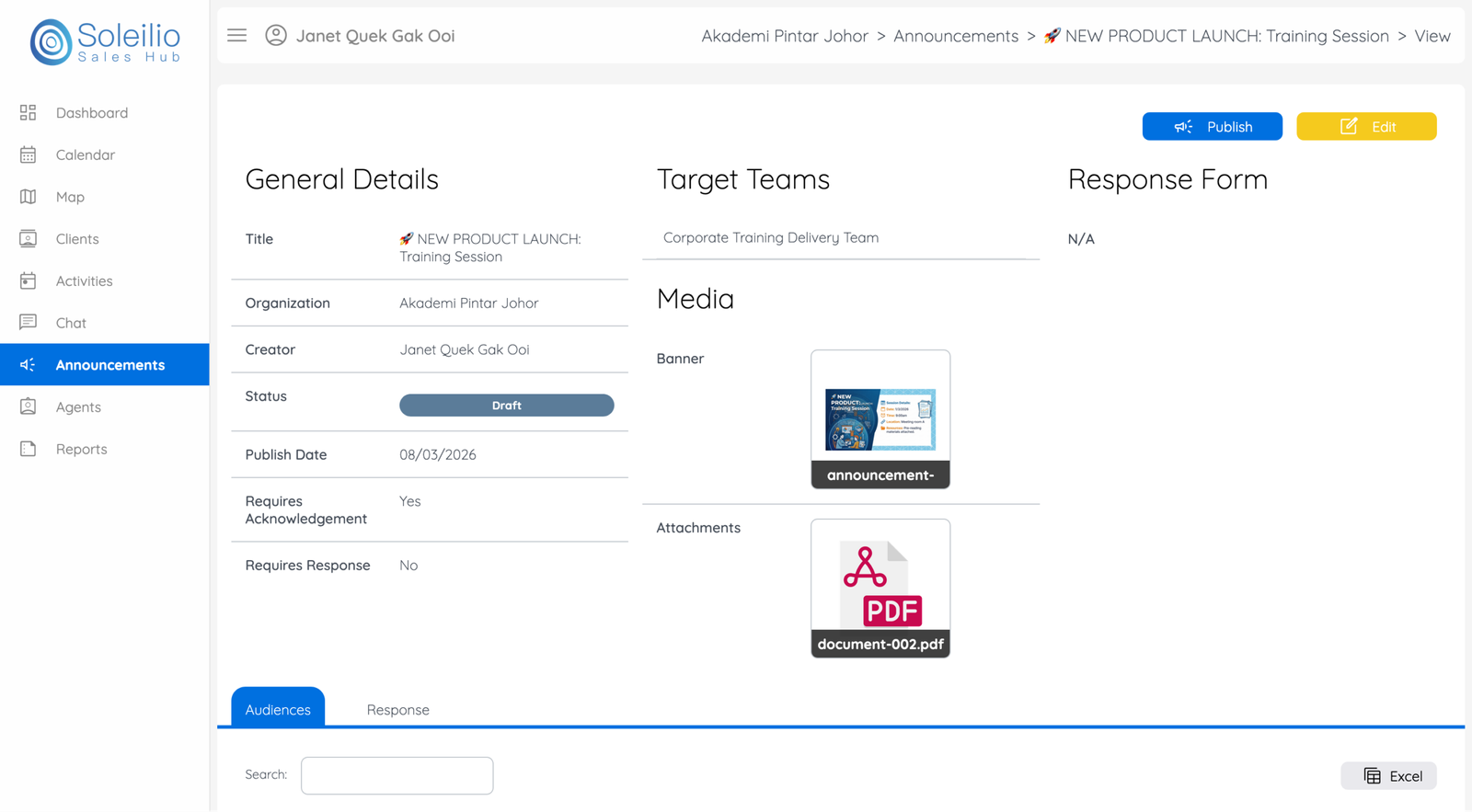
Task: Go to Activities in the sidebar
Action: click(84, 281)
